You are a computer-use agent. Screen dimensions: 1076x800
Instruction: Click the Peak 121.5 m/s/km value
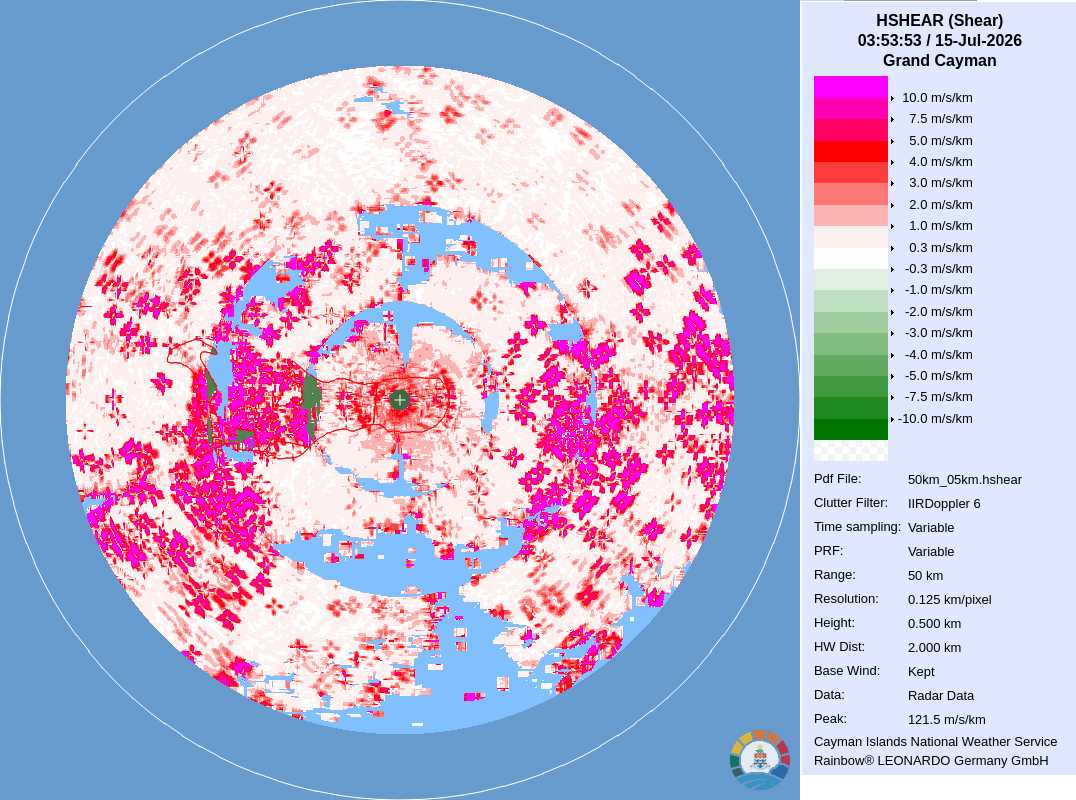(946, 720)
